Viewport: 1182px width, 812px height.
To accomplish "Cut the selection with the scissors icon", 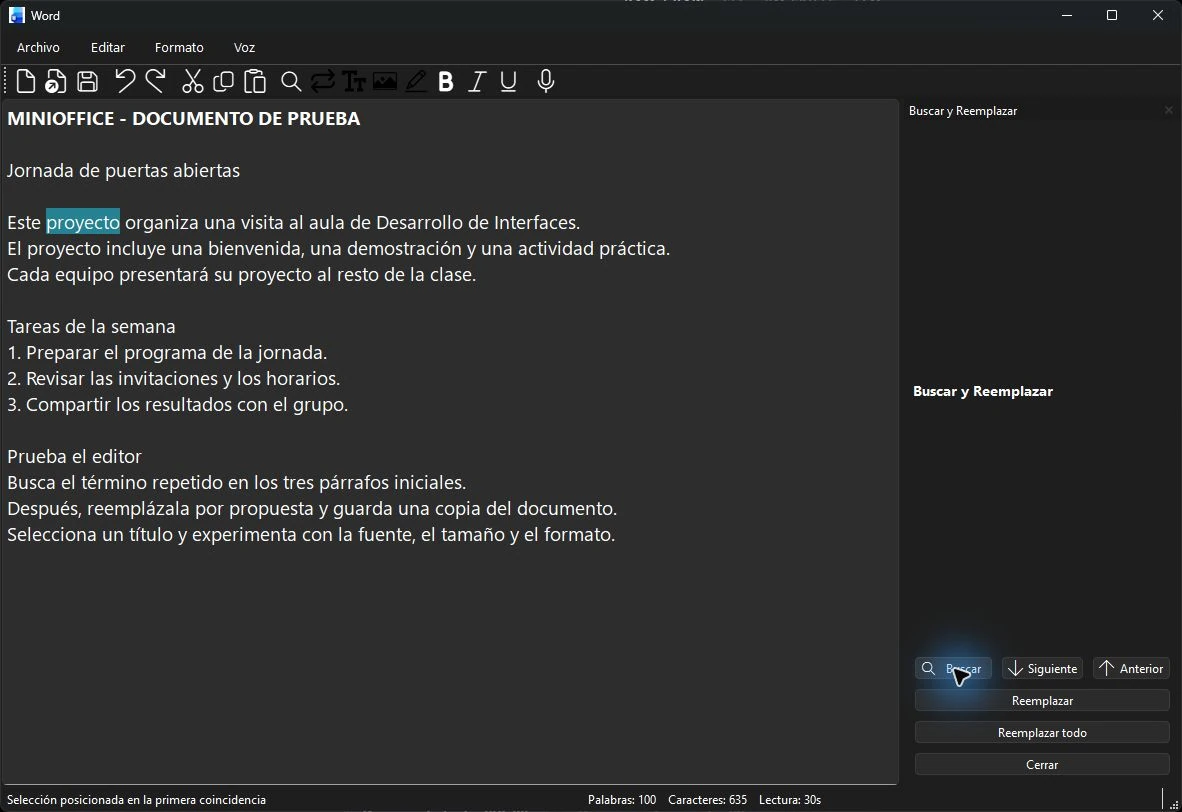I will click(x=192, y=81).
